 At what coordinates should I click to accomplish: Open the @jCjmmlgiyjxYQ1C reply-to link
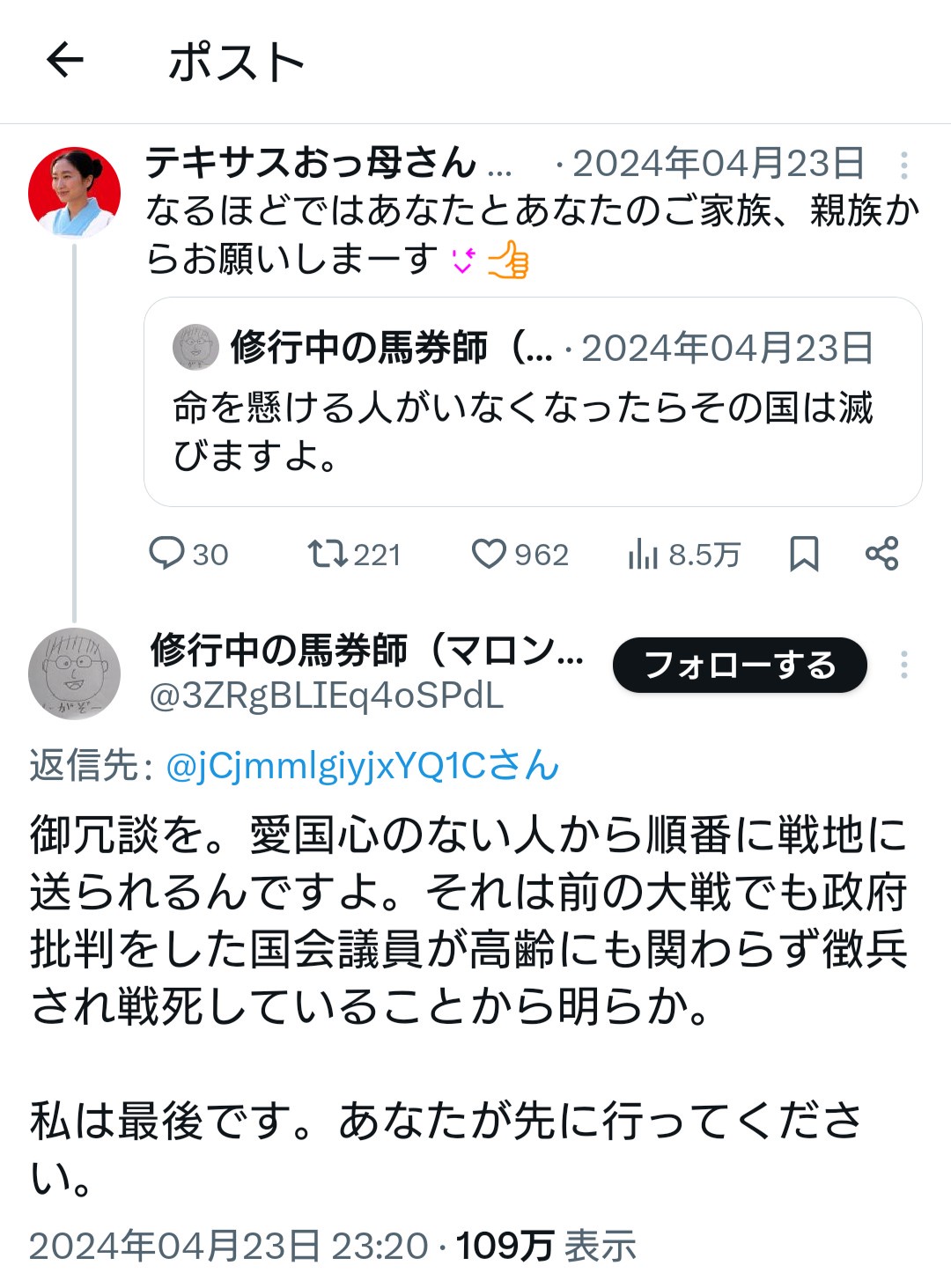pyautogui.click(x=362, y=766)
